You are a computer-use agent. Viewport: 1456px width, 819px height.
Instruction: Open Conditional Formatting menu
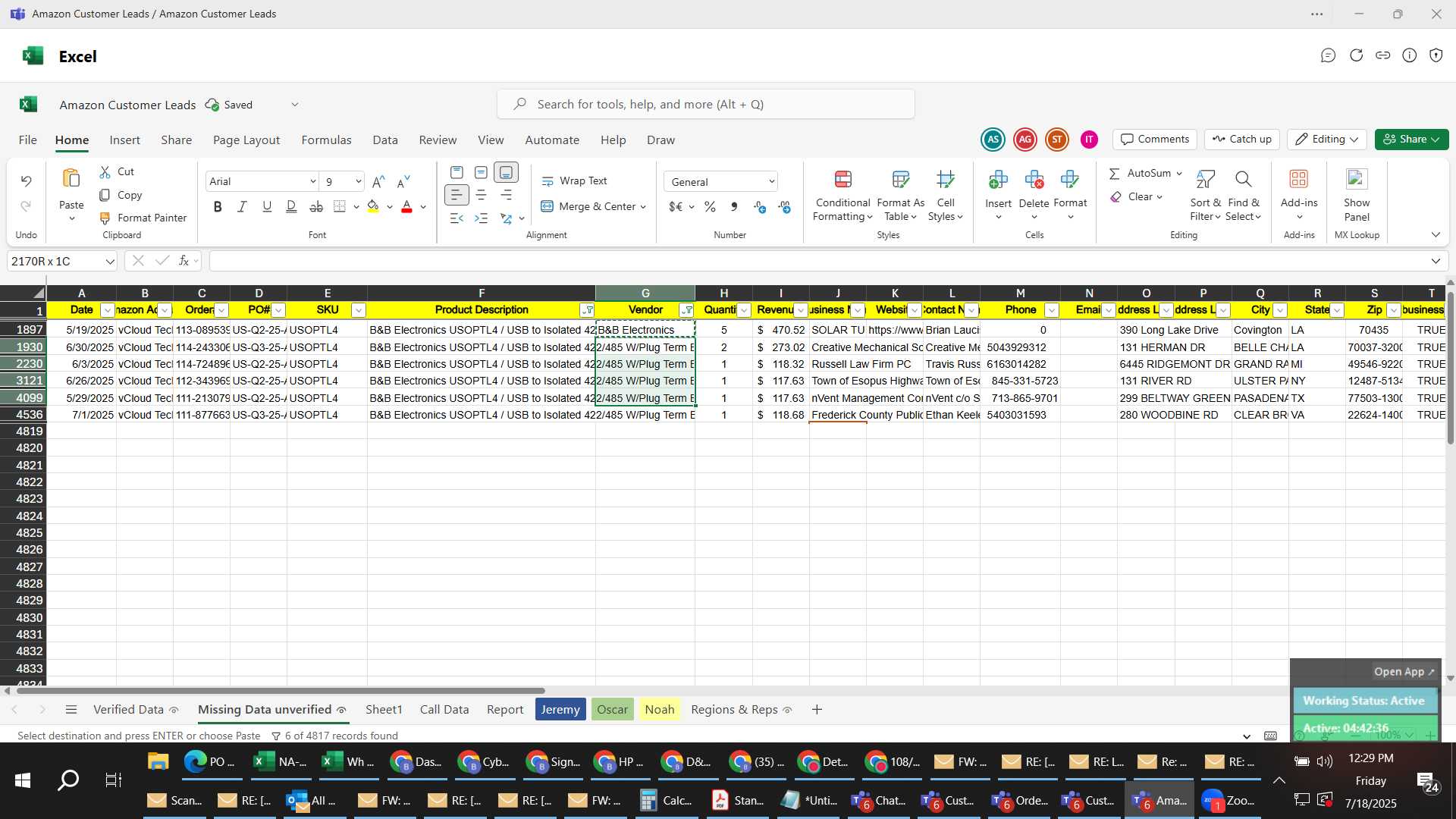[x=843, y=196]
